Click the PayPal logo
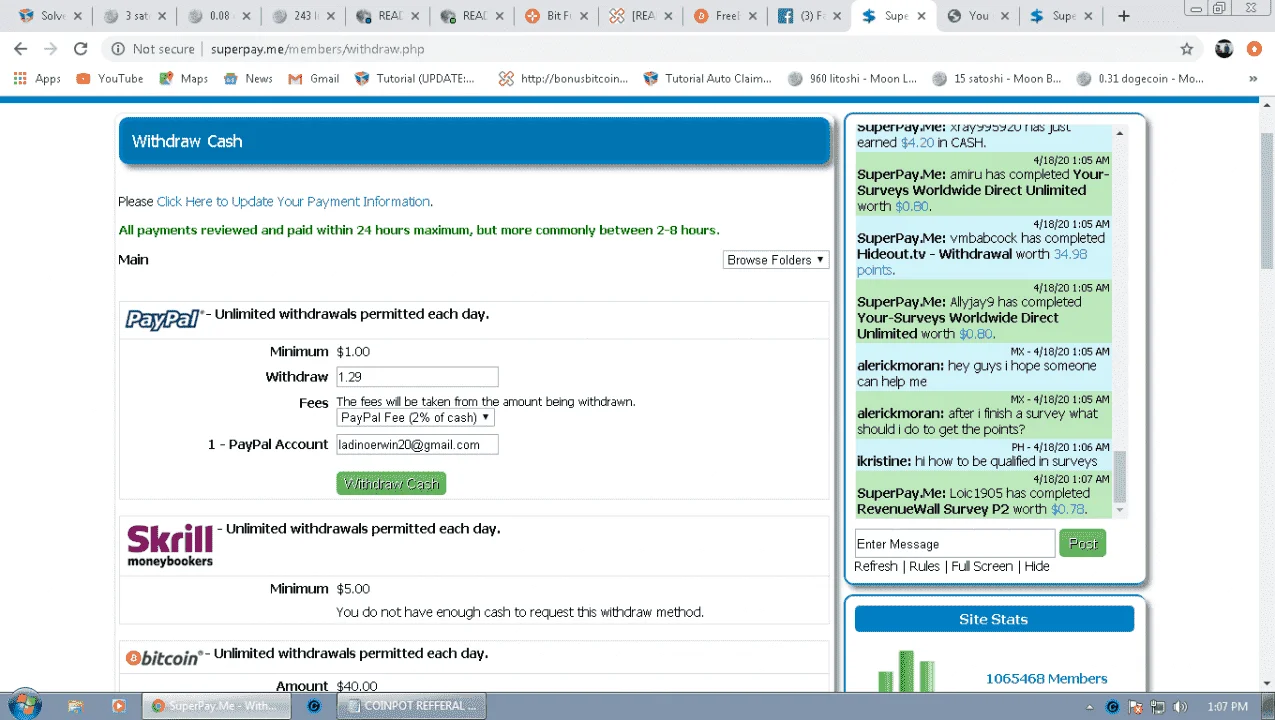 coord(164,319)
